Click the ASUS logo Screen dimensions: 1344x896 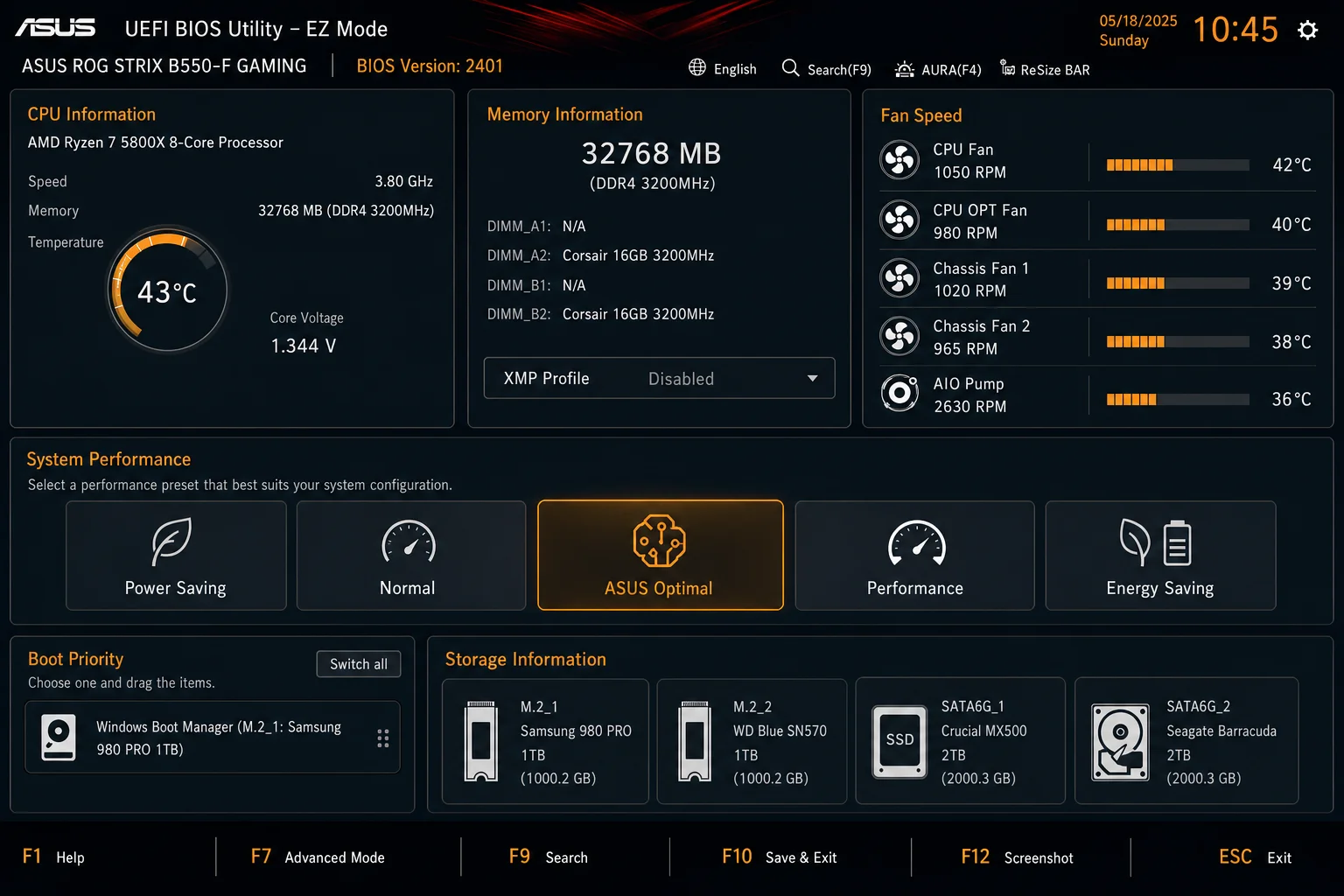[x=55, y=28]
